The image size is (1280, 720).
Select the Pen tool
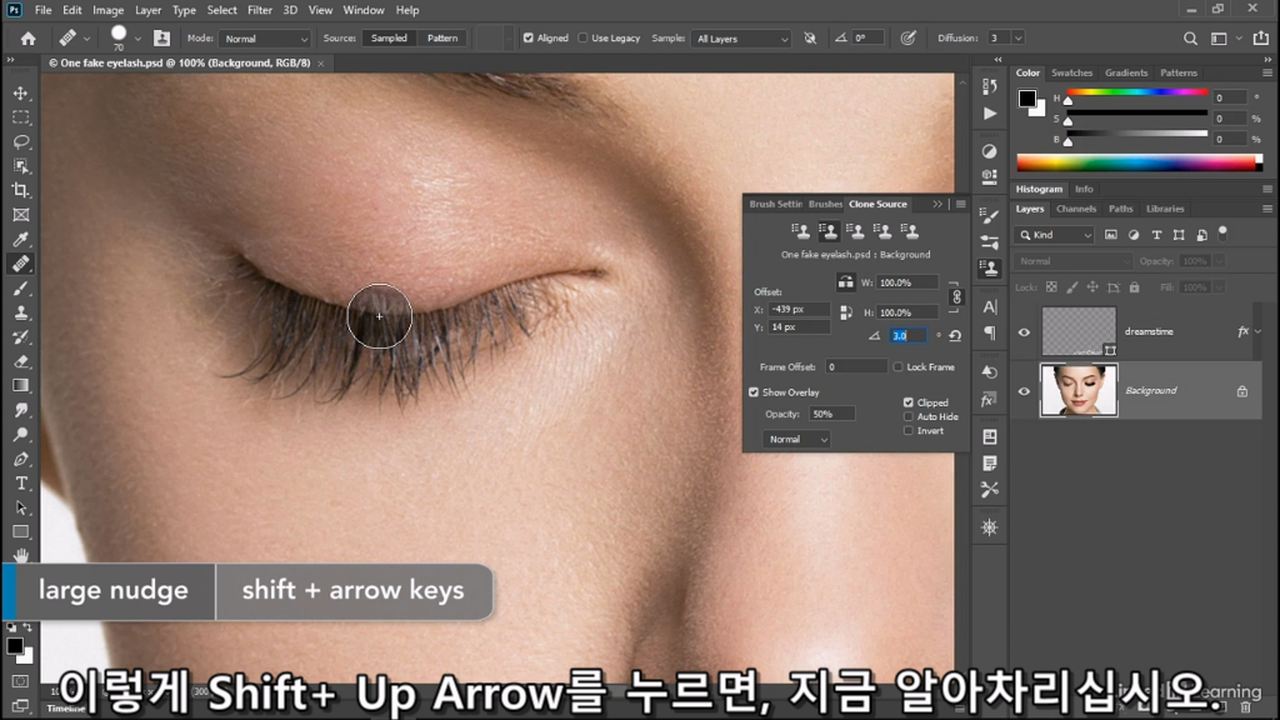[x=21, y=459]
